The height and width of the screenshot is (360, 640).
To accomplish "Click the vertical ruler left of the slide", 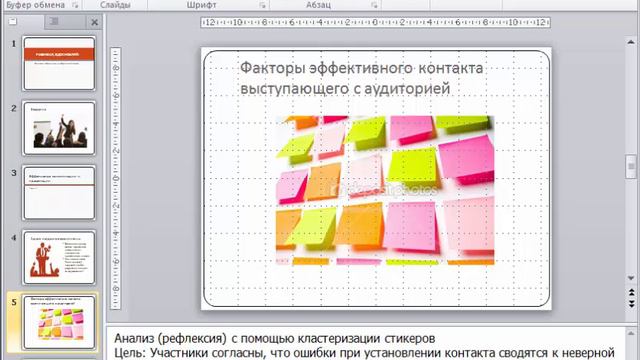I will pyautogui.click(x=116, y=178).
